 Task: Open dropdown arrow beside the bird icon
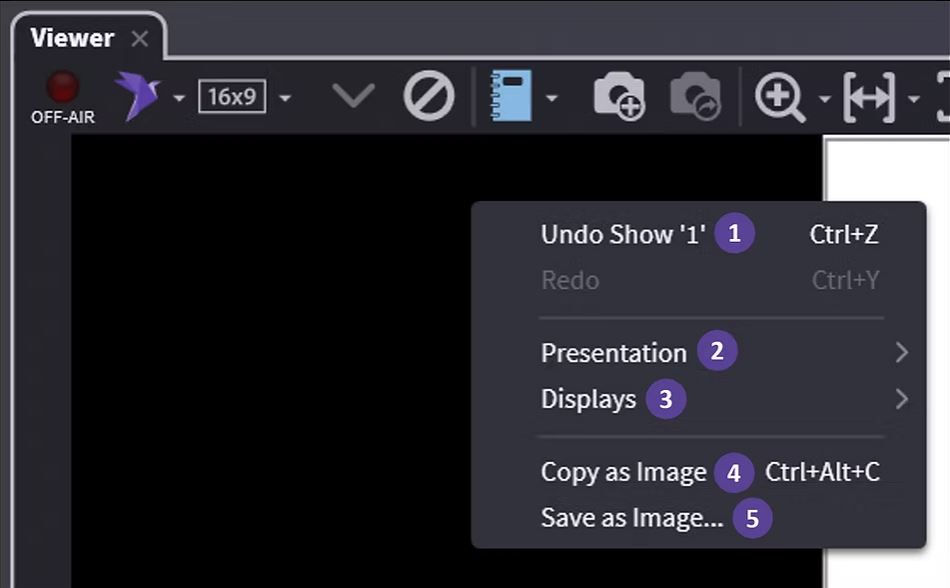coord(178,99)
